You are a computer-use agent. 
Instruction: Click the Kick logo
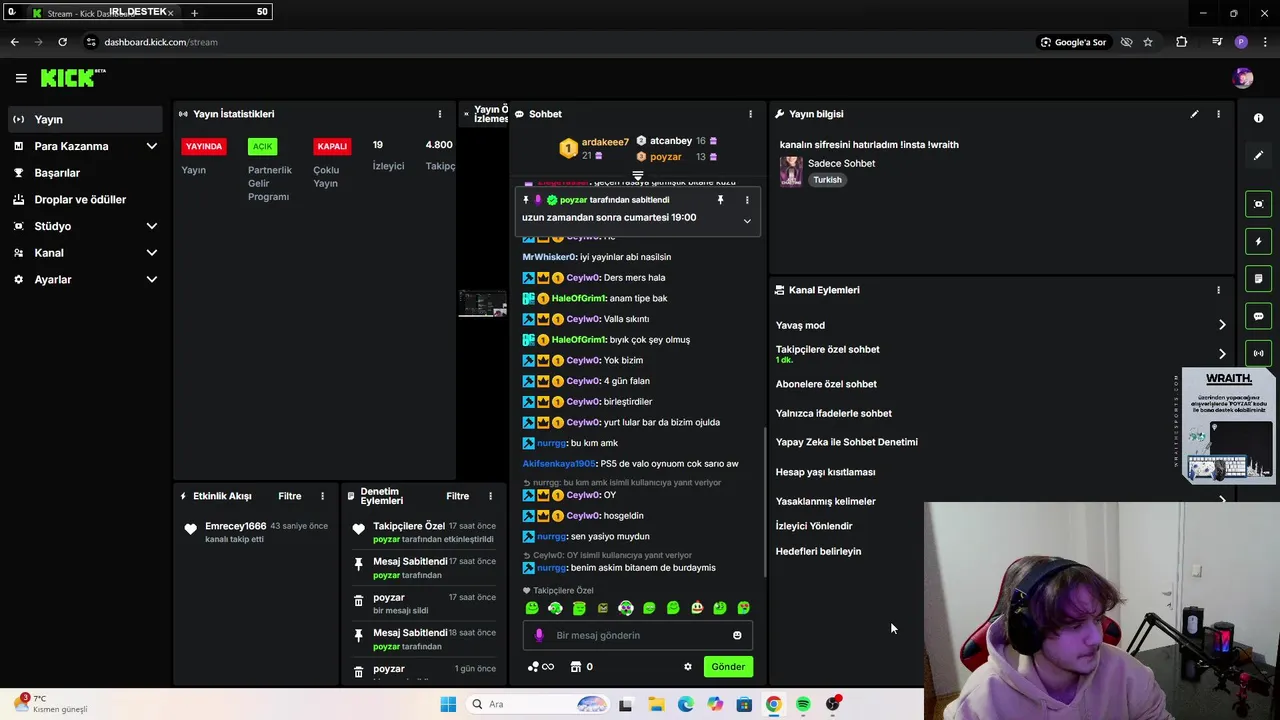pyautogui.click(x=72, y=78)
